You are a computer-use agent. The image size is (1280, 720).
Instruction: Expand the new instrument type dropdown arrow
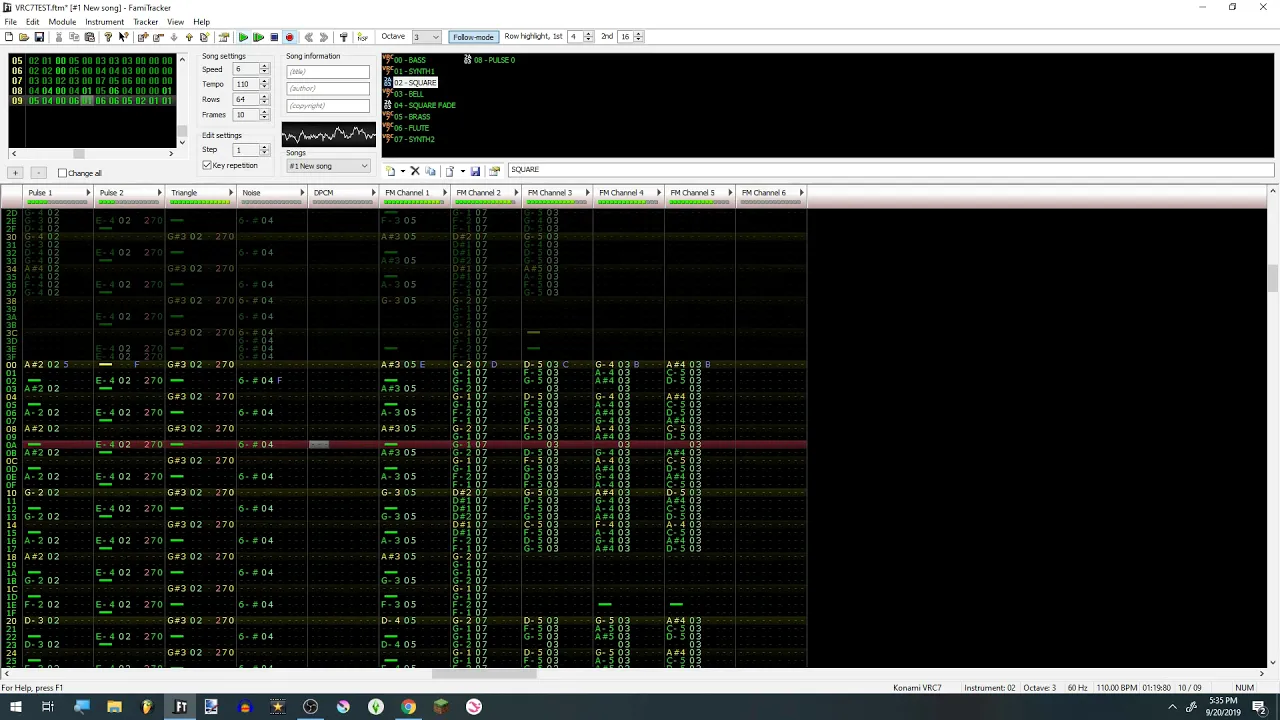[402, 171]
